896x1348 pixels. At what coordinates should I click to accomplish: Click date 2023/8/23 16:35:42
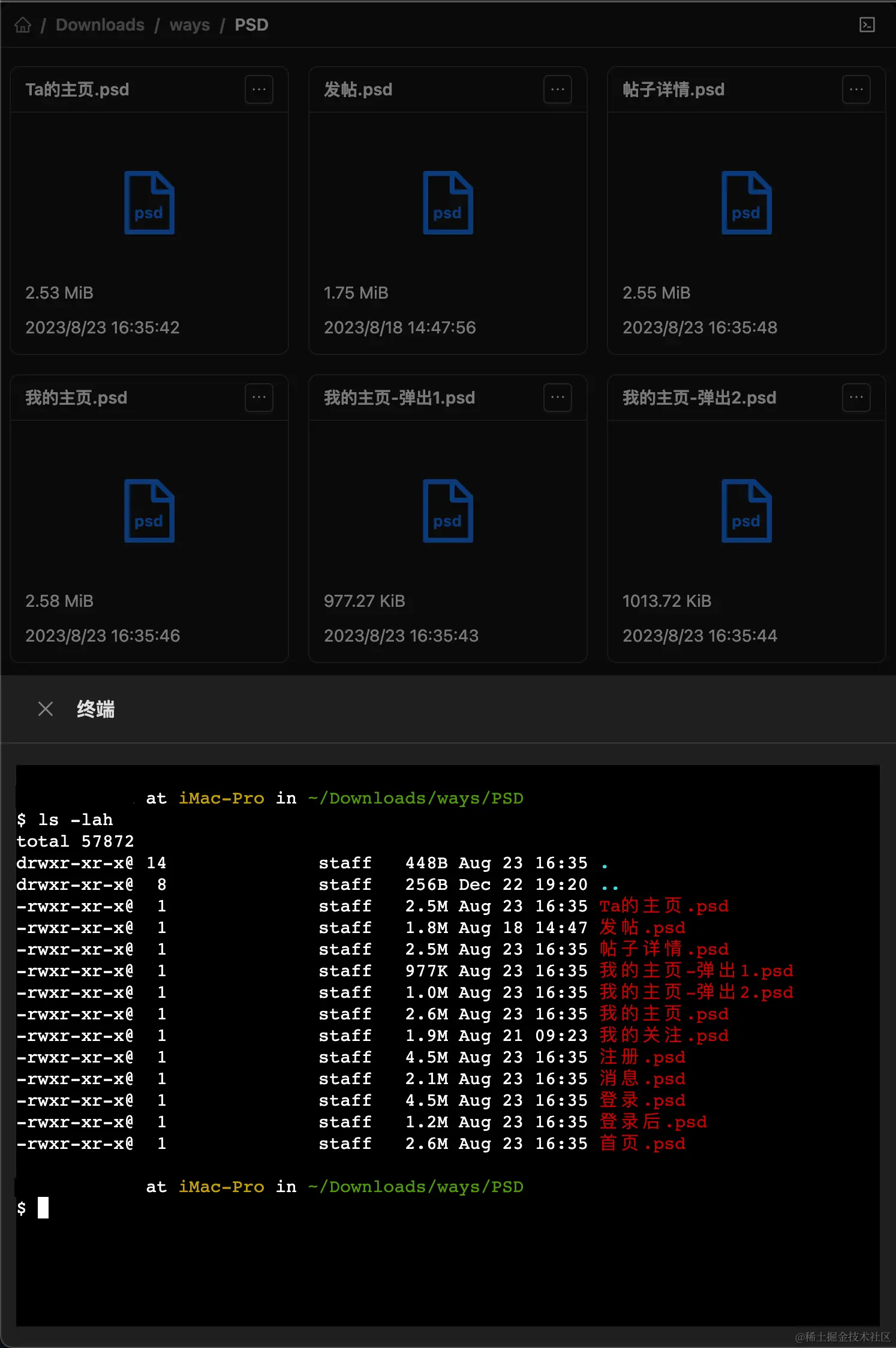click(103, 327)
